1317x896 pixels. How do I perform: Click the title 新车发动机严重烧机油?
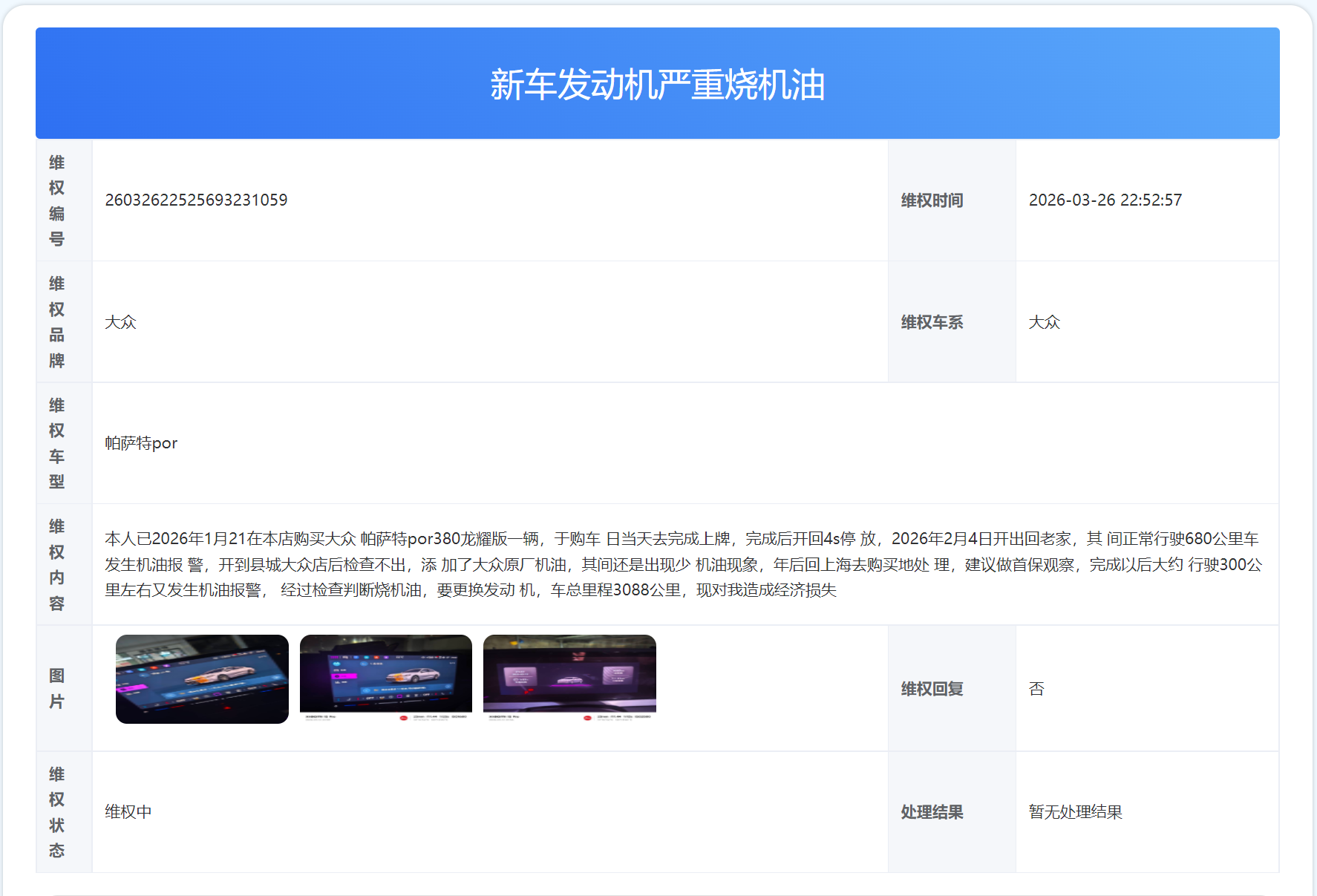657,85
